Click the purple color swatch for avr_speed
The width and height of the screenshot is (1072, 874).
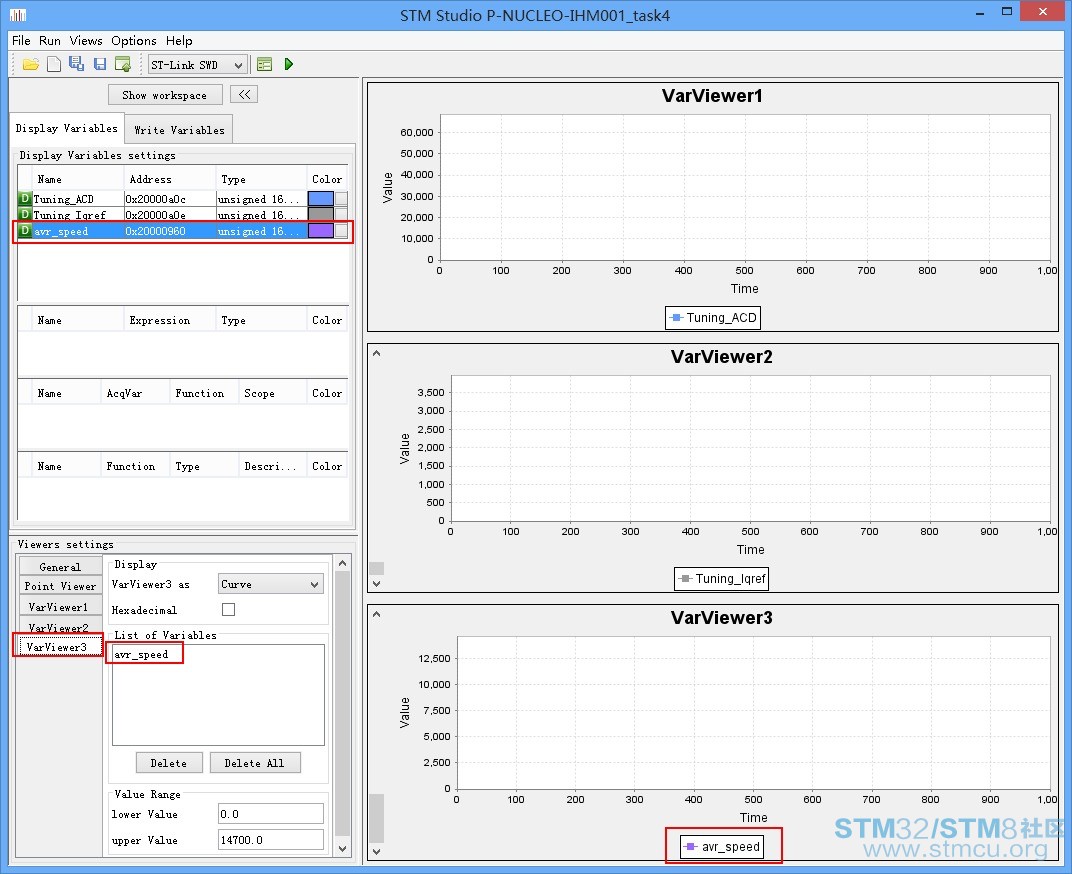tap(321, 230)
